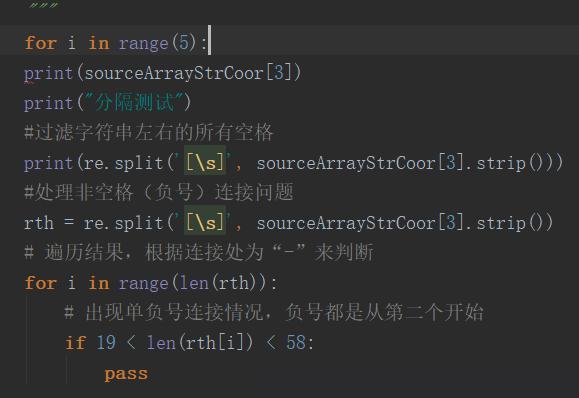Click the 'pass' keyword
The height and width of the screenshot is (398, 579).
126,374
